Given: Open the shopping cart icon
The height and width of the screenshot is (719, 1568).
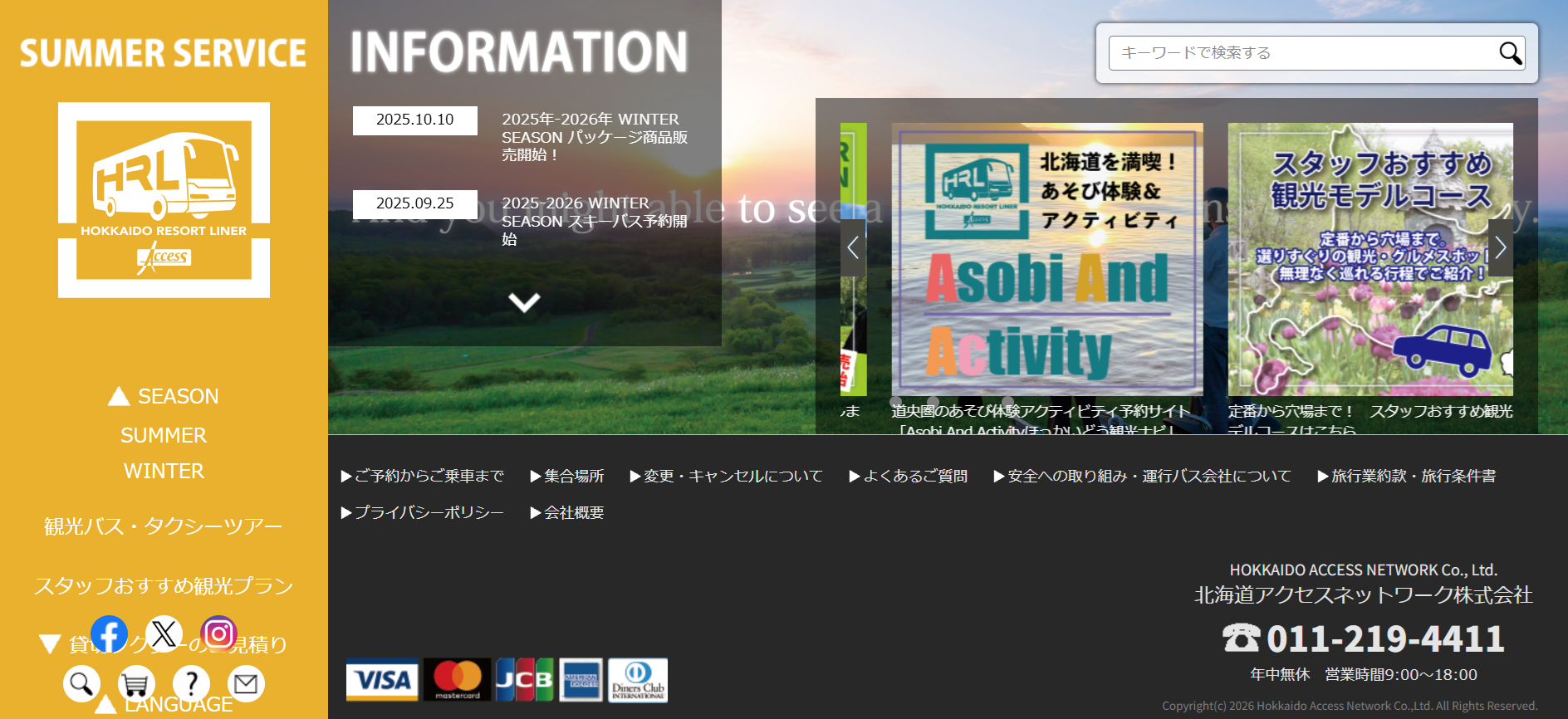Looking at the screenshot, I should 136,684.
